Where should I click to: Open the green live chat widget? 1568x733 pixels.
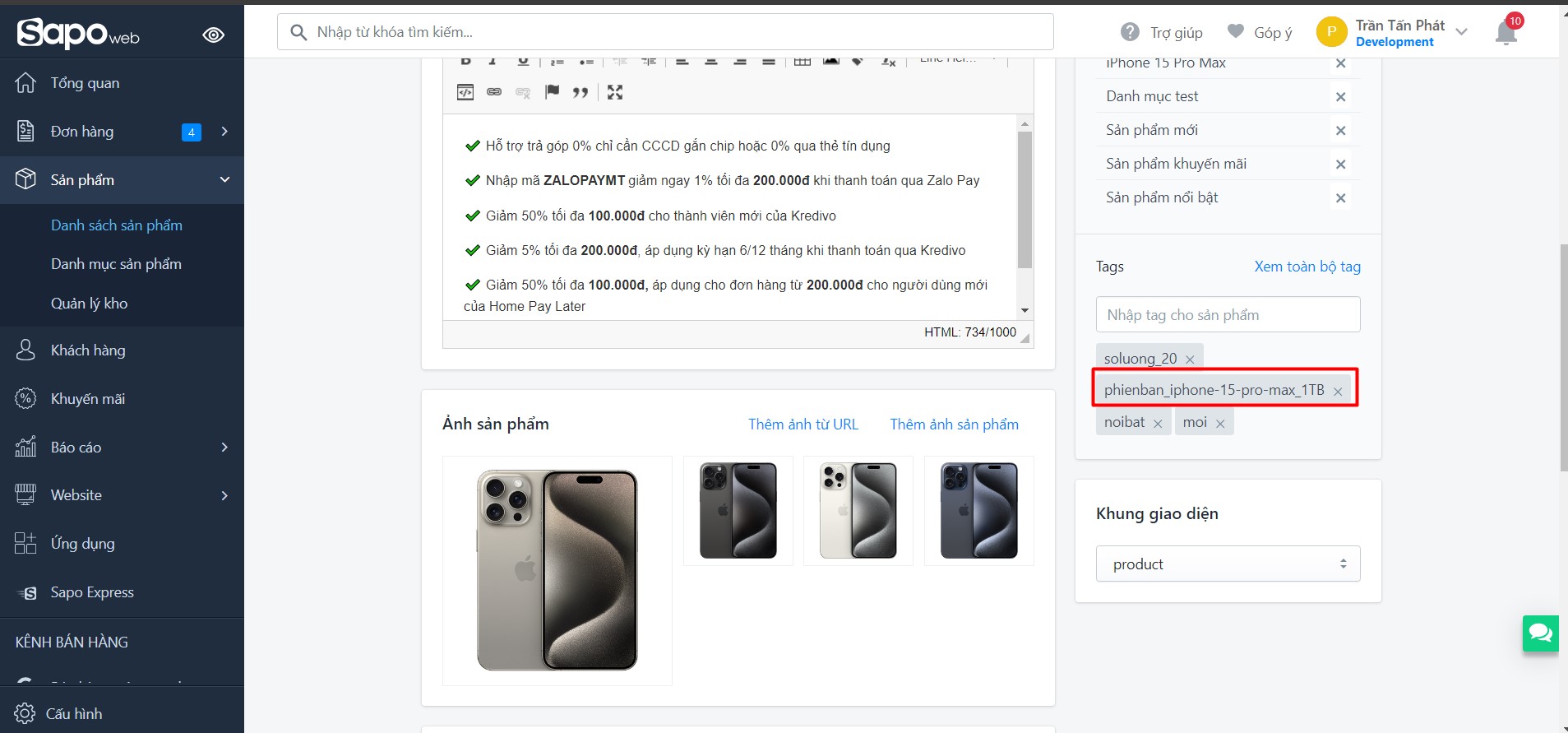pyautogui.click(x=1540, y=633)
